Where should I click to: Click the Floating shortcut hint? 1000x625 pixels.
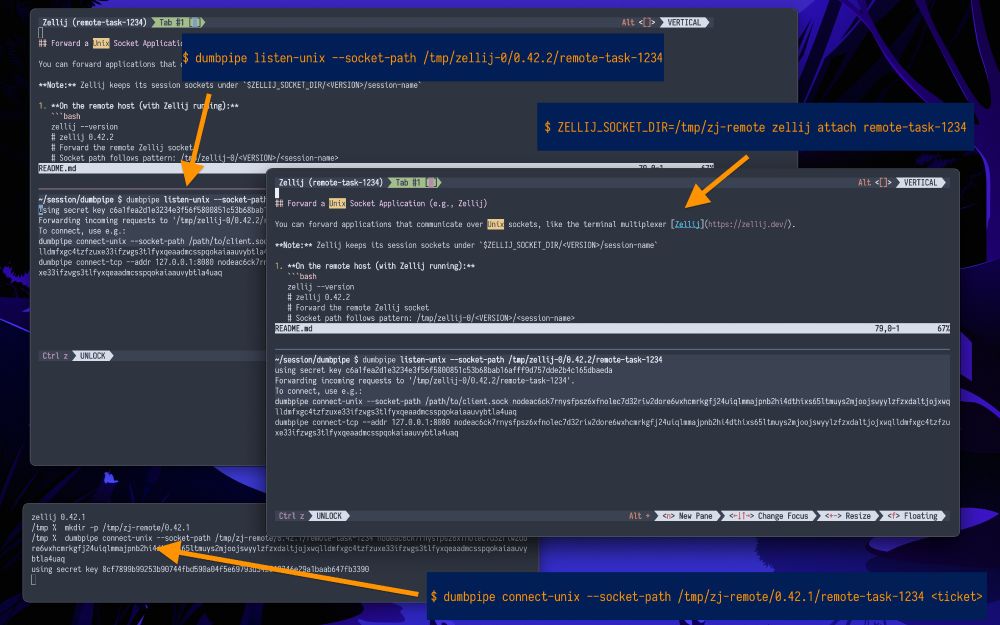pyautogui.click(x=913, y=516)
